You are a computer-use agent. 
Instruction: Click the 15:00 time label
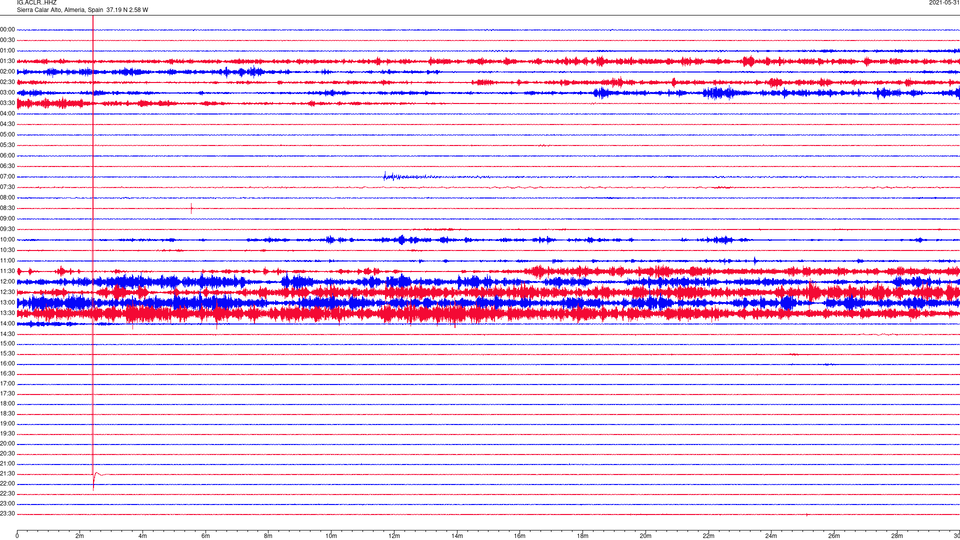pos(7,344)
